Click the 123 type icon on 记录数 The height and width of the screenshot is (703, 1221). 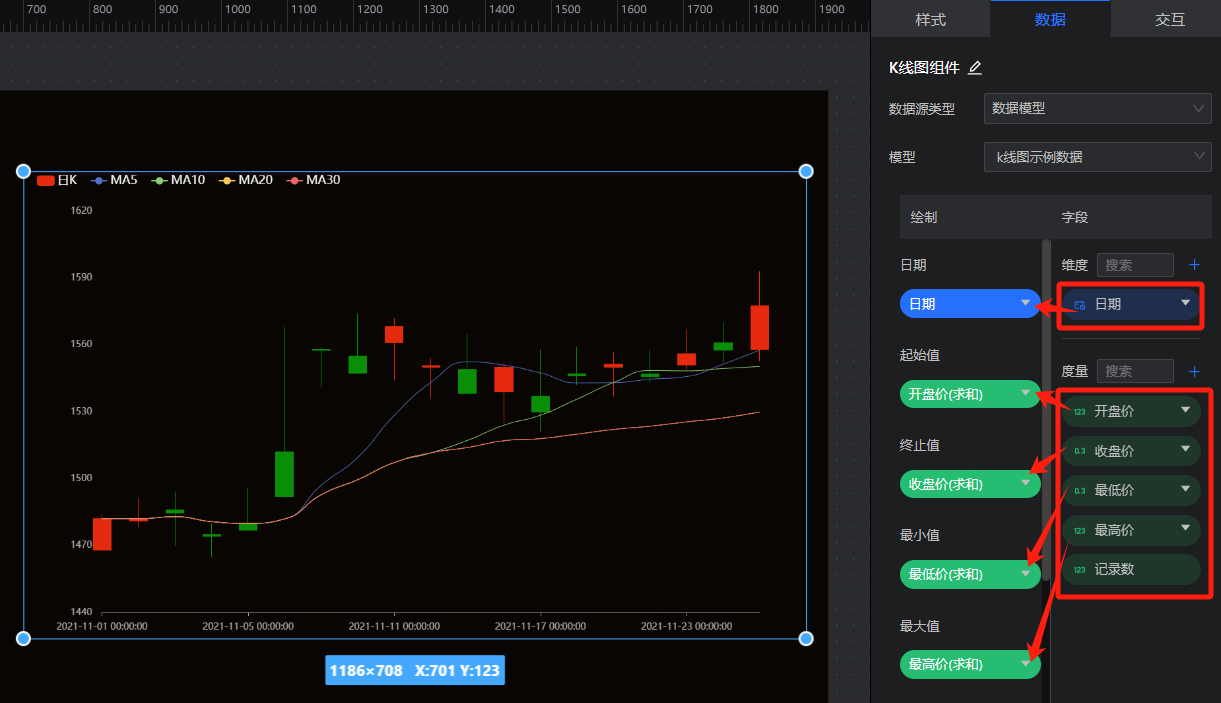(1079, 570)
